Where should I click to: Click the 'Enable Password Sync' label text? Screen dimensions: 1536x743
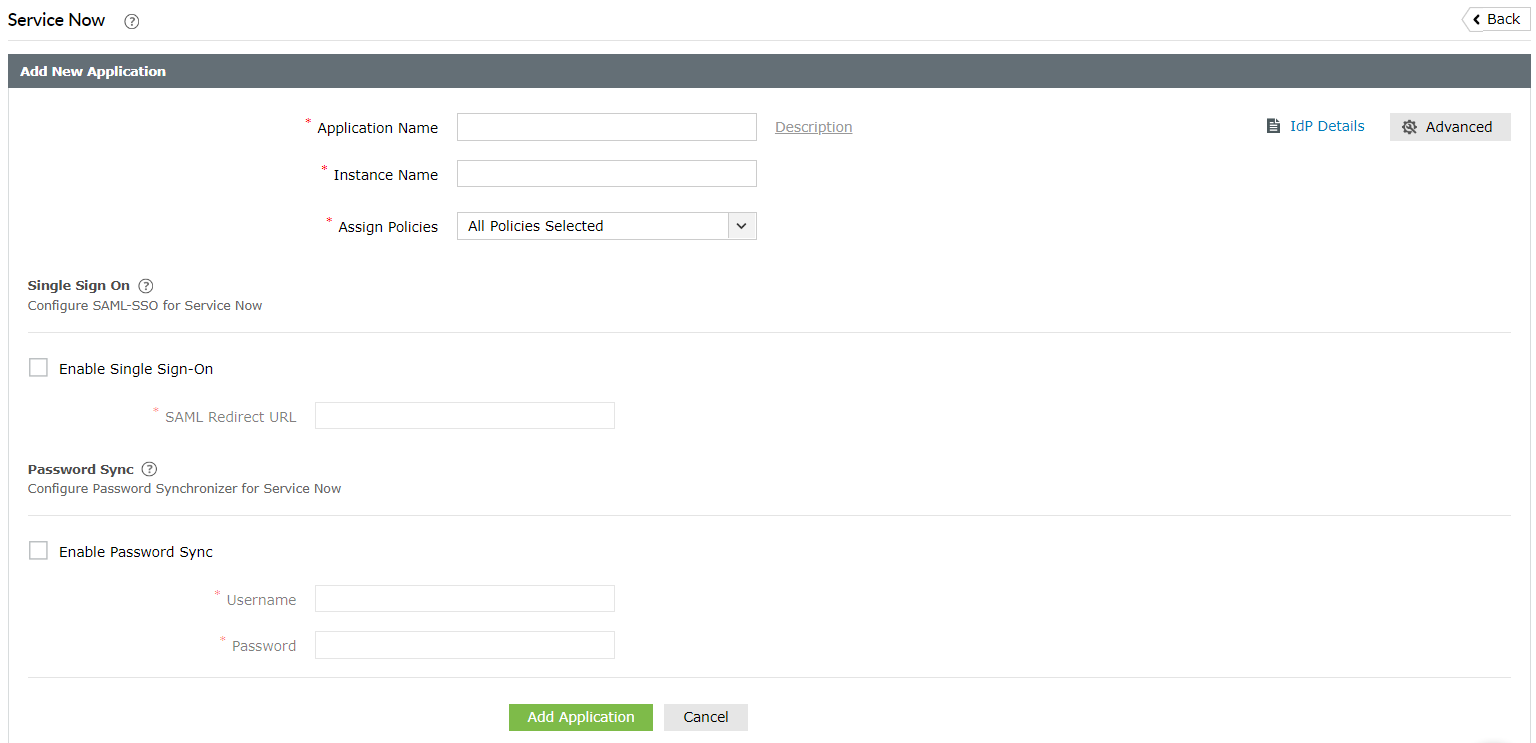(136, 552)
